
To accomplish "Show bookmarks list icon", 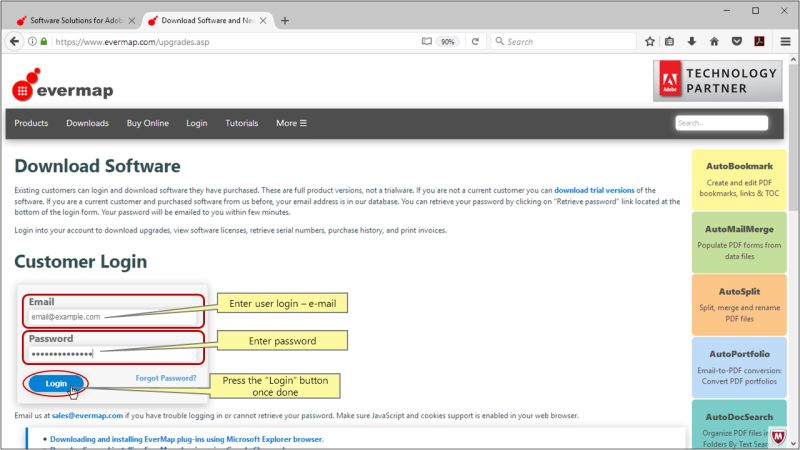I will (x=669, y=41).
